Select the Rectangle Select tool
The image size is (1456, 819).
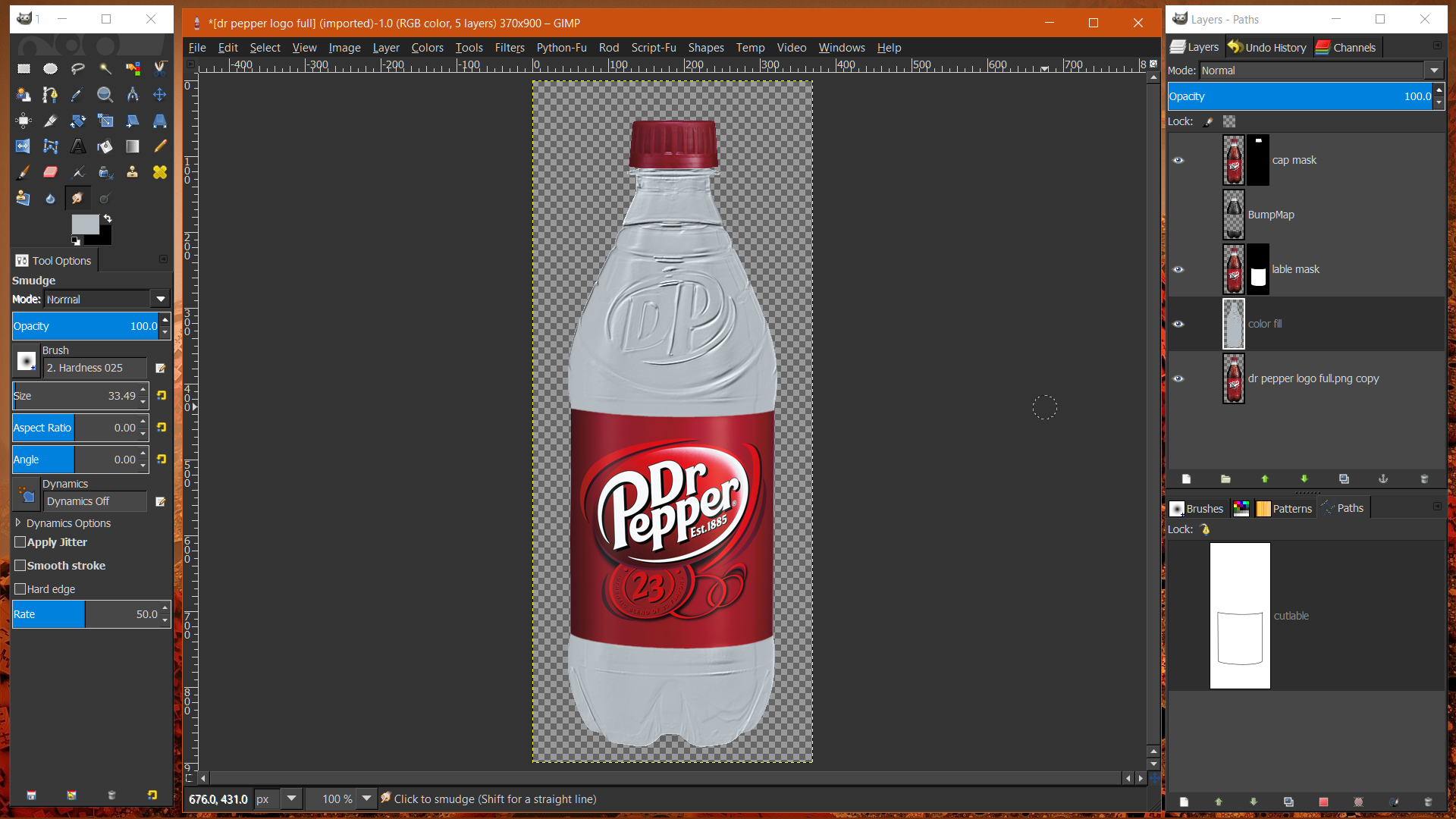[x=24, y=69]
